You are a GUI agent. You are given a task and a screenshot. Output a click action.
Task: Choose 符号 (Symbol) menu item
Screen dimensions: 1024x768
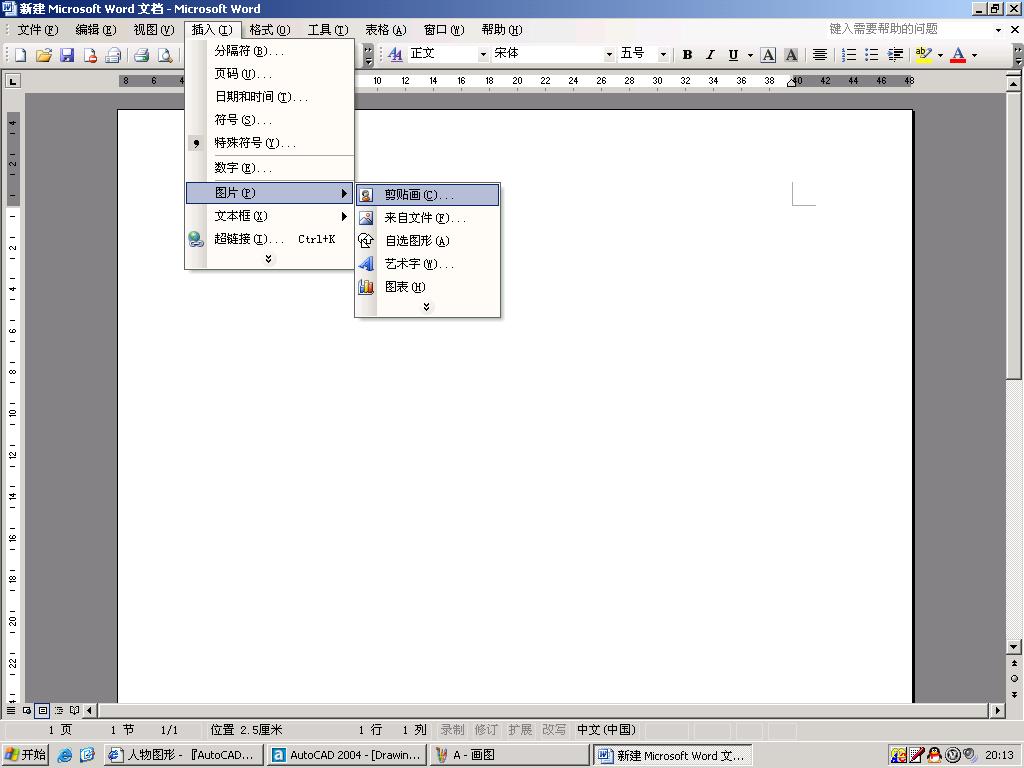[x=270, y=120]
